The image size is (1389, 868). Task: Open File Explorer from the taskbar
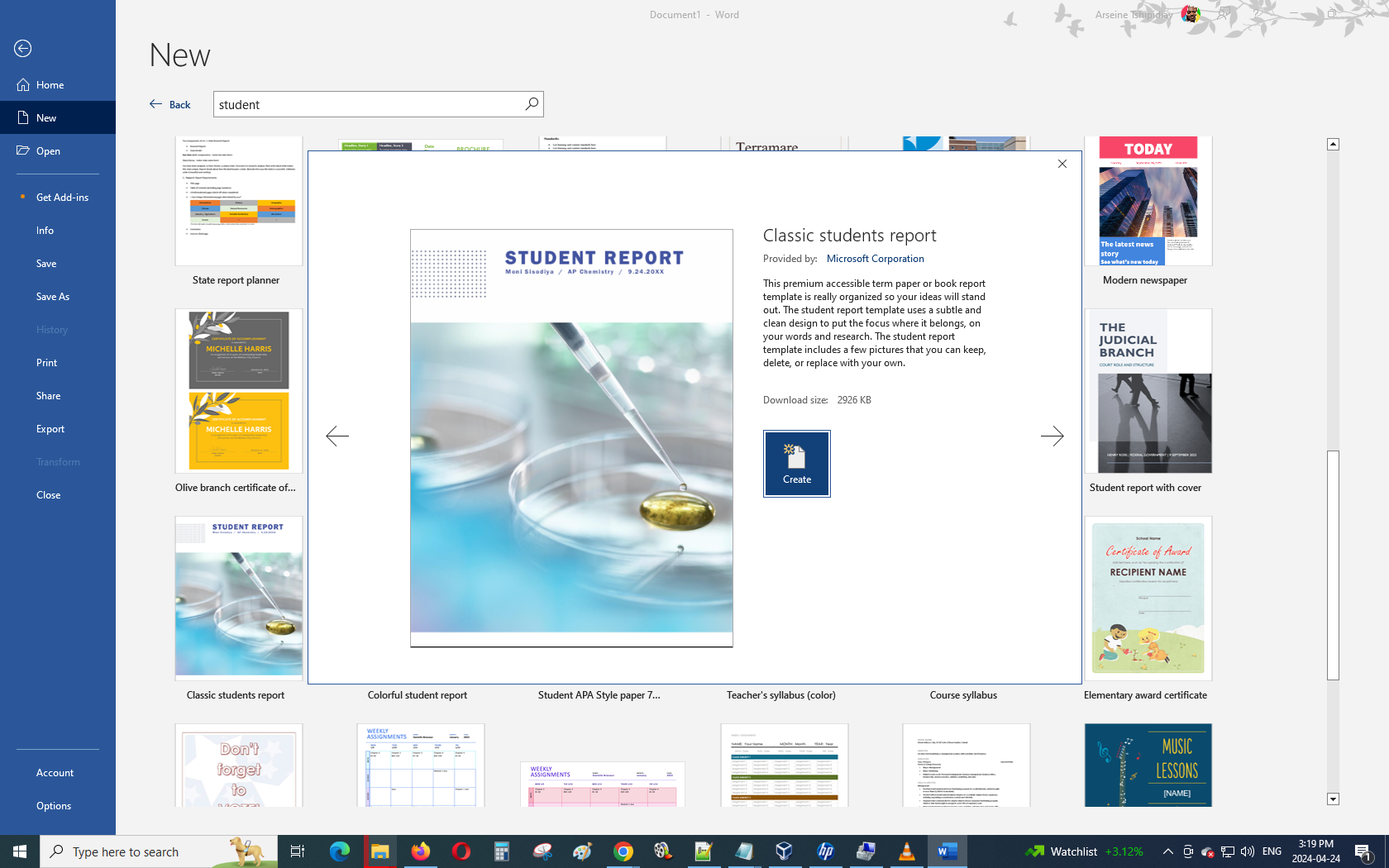pyautogui.click(x=379, y=851)
